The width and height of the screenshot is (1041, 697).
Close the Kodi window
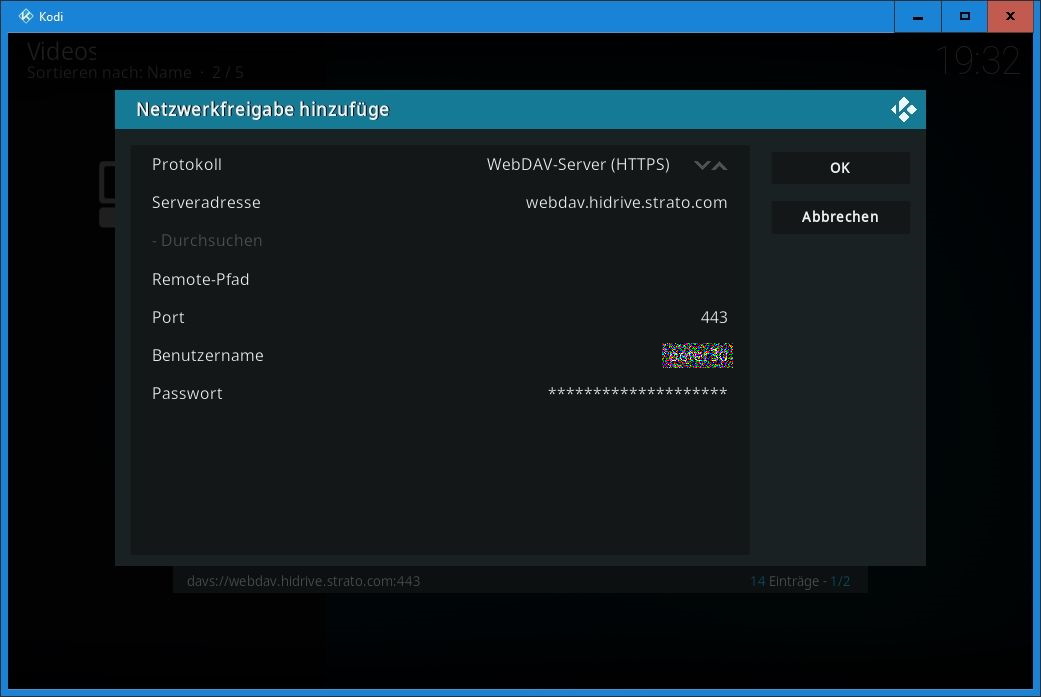click(1010, 17)
